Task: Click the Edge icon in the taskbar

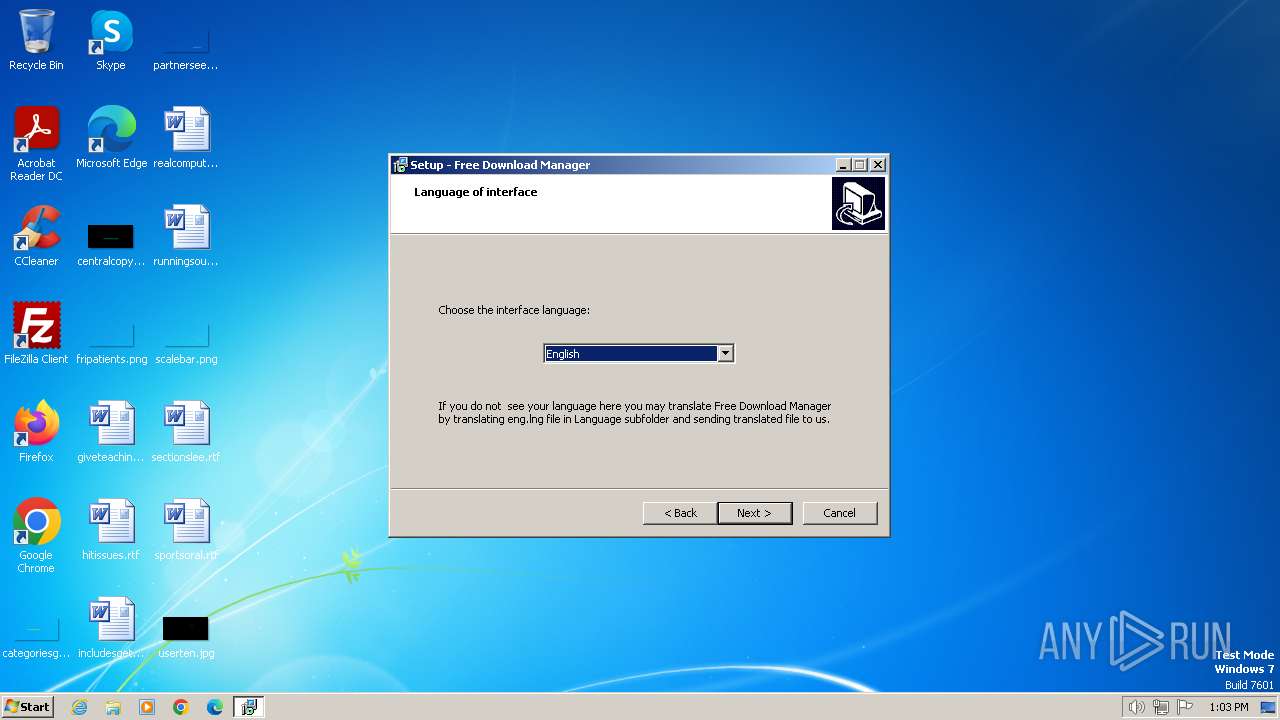Action: [x=215, y=707]
